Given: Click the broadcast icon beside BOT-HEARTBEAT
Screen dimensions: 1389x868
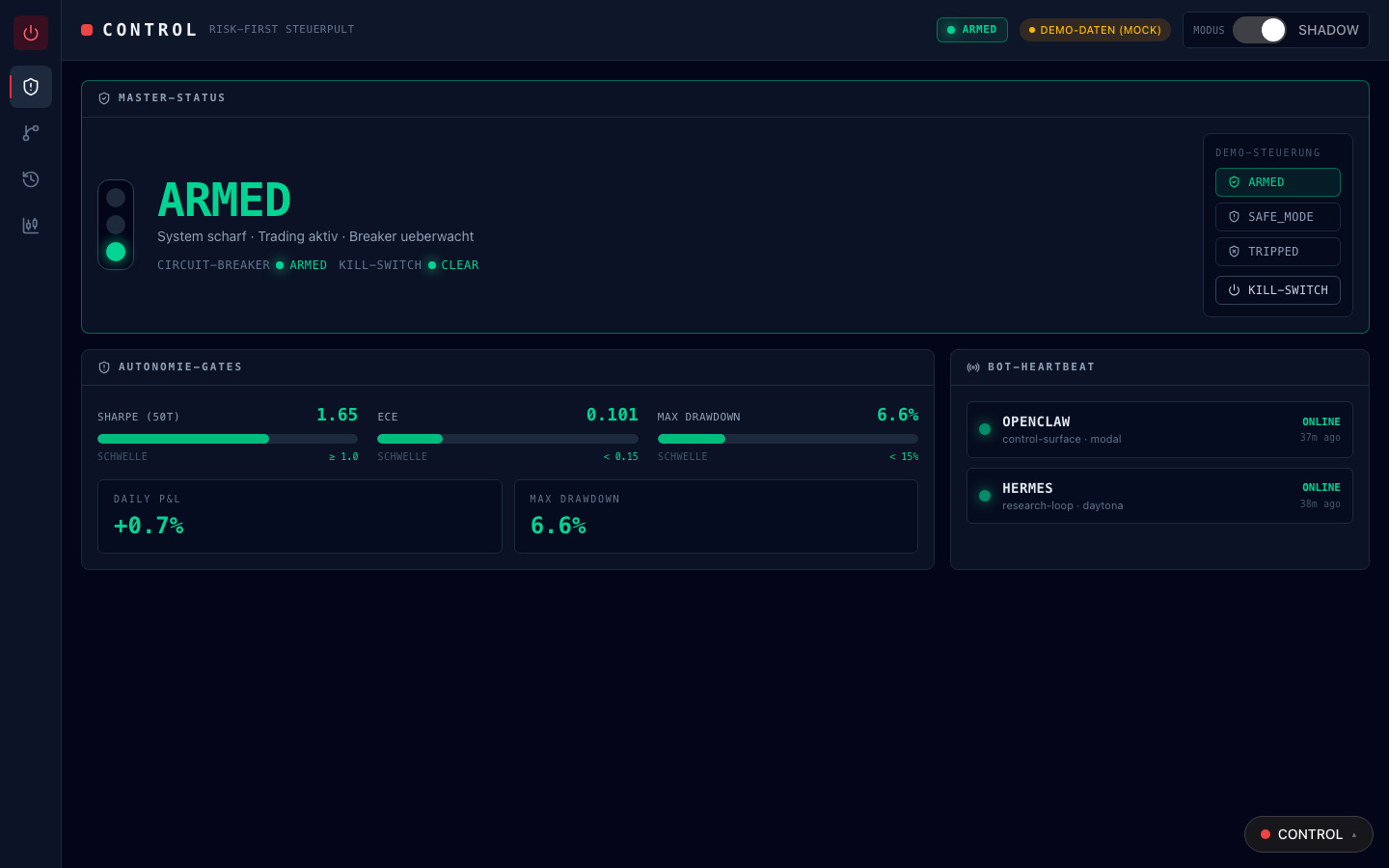Looking at the screenshot, I should pyautogui.click(x=973, y=367).
